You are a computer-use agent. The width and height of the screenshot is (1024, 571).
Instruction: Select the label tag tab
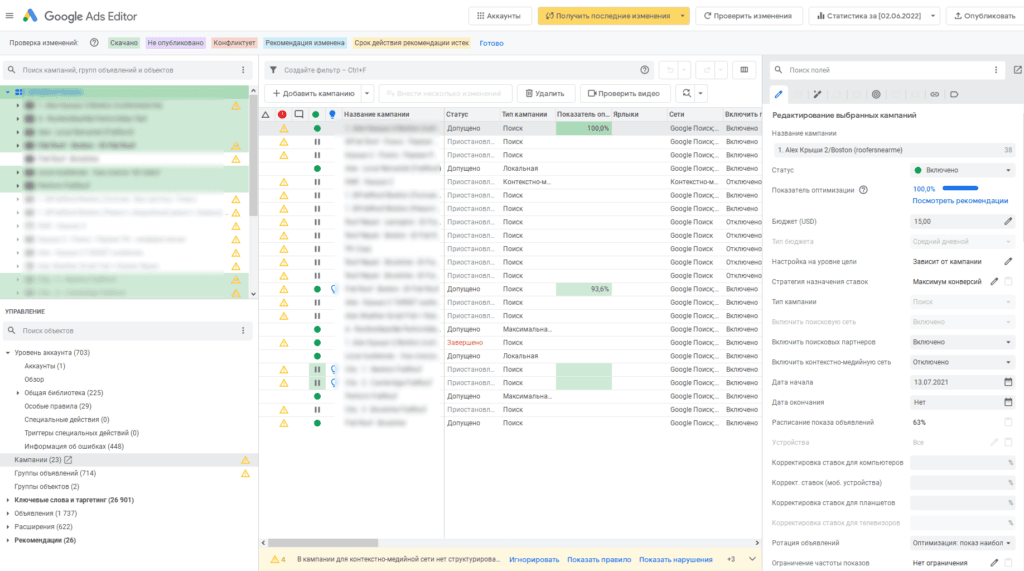(954, 94)
